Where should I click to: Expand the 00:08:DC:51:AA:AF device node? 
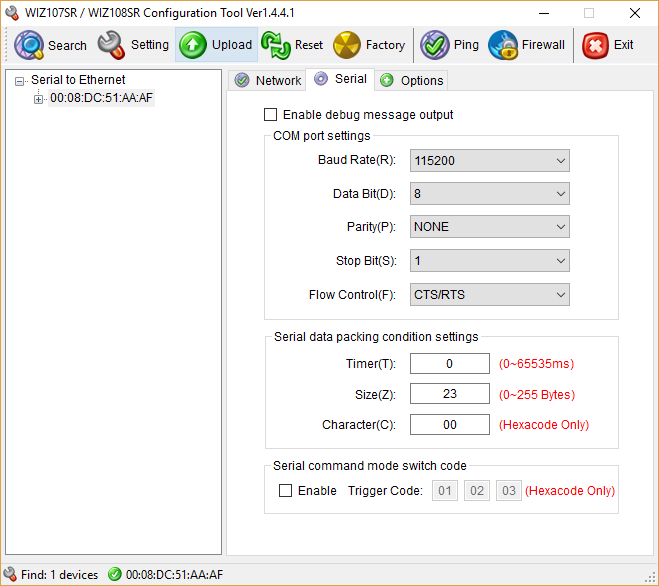click(39, 99)
